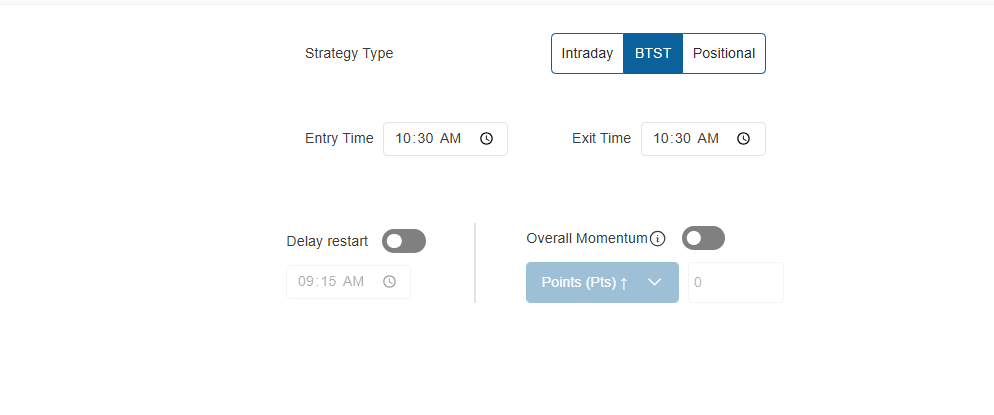The image size is (994, 415).
Task: Click the hour segment of Exit Time
Action: coord(662,139)
